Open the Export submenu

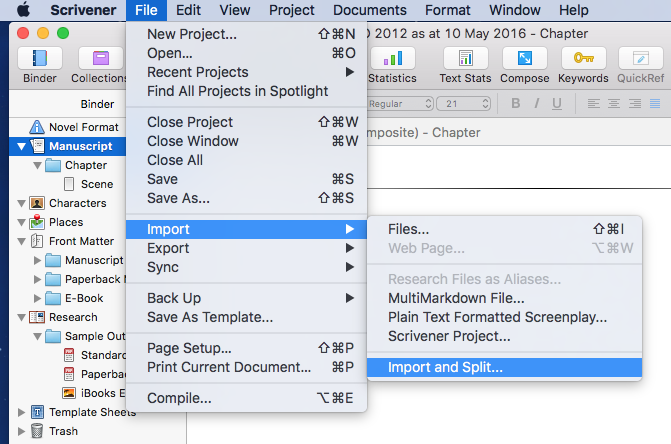246,248
